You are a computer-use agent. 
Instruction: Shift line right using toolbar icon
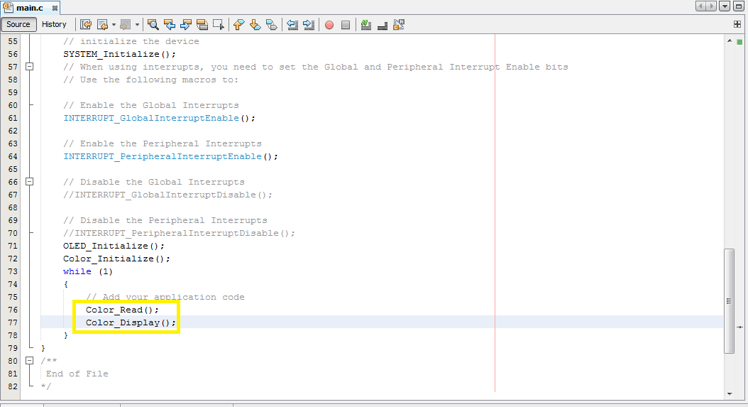coord(308,24)
